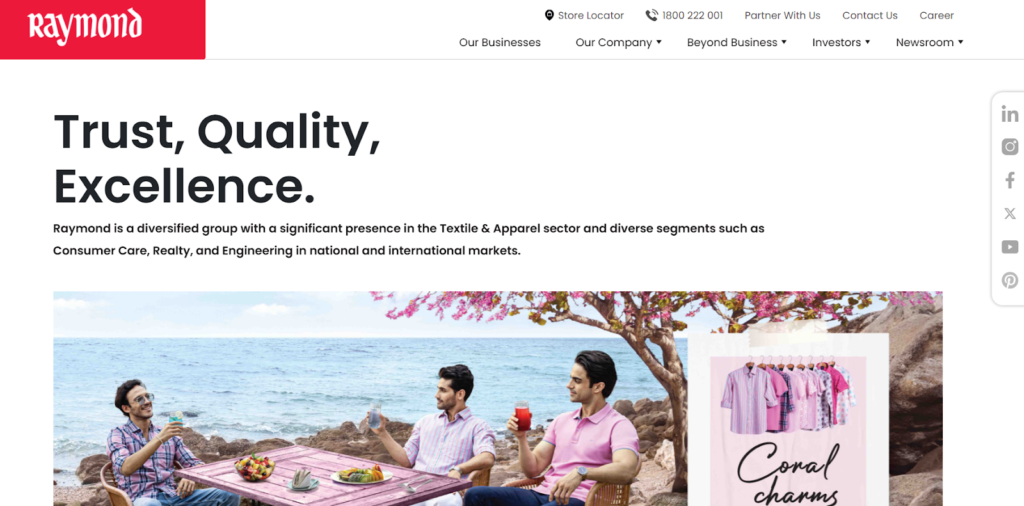Expand the Our Company dropdown

(618, 42)
